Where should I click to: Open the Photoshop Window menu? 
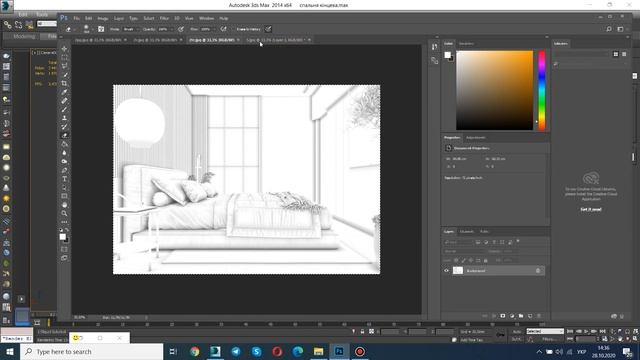tap(206, 18)
